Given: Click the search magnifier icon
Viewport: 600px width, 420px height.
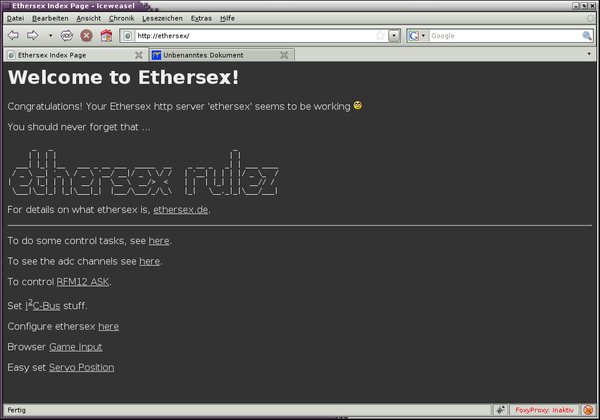Looking at the screenshot, I should 587,36.
